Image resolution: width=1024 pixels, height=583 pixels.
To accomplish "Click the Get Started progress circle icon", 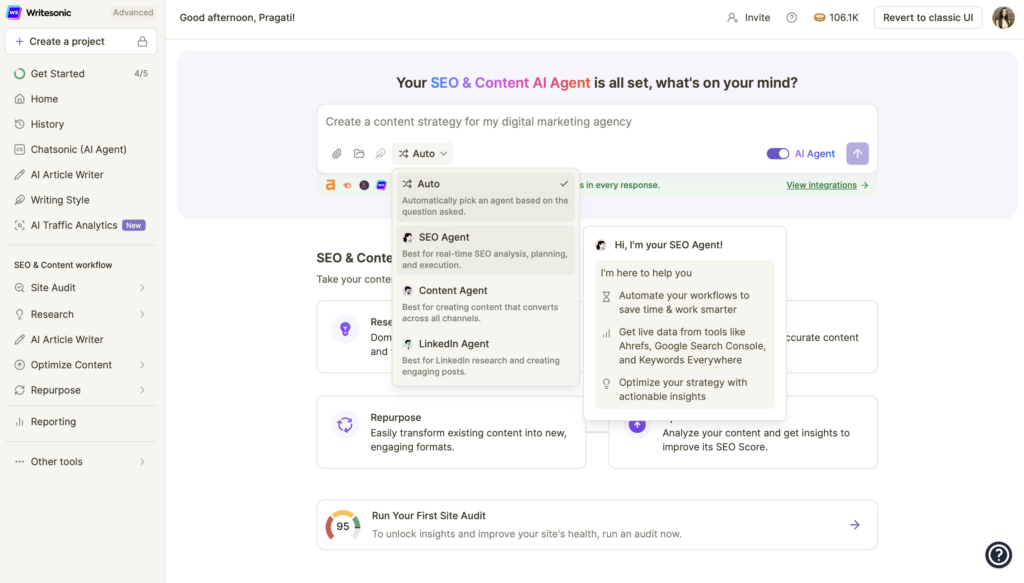I will click(20, 74).
